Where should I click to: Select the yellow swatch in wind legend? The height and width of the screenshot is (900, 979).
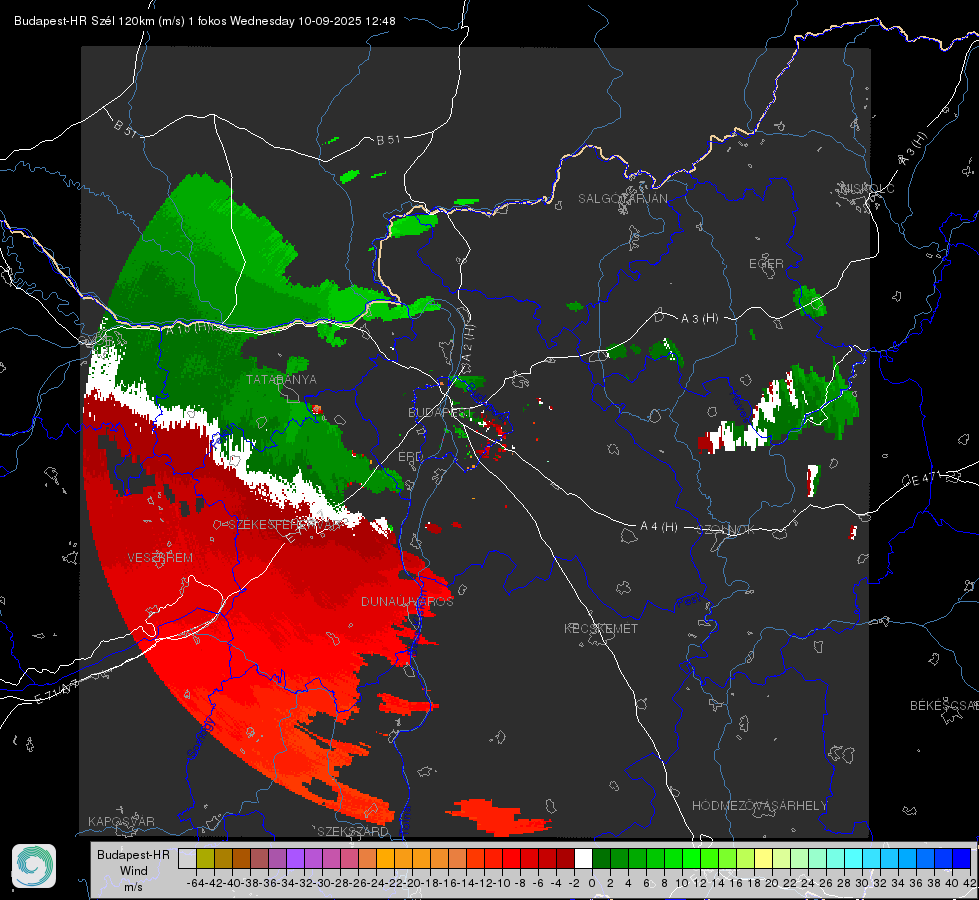(764, 858)
